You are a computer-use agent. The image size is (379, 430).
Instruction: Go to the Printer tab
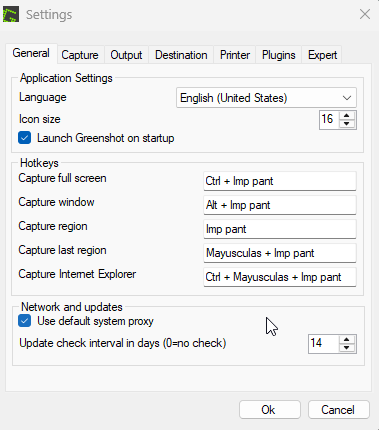click(x=235, y=55)
